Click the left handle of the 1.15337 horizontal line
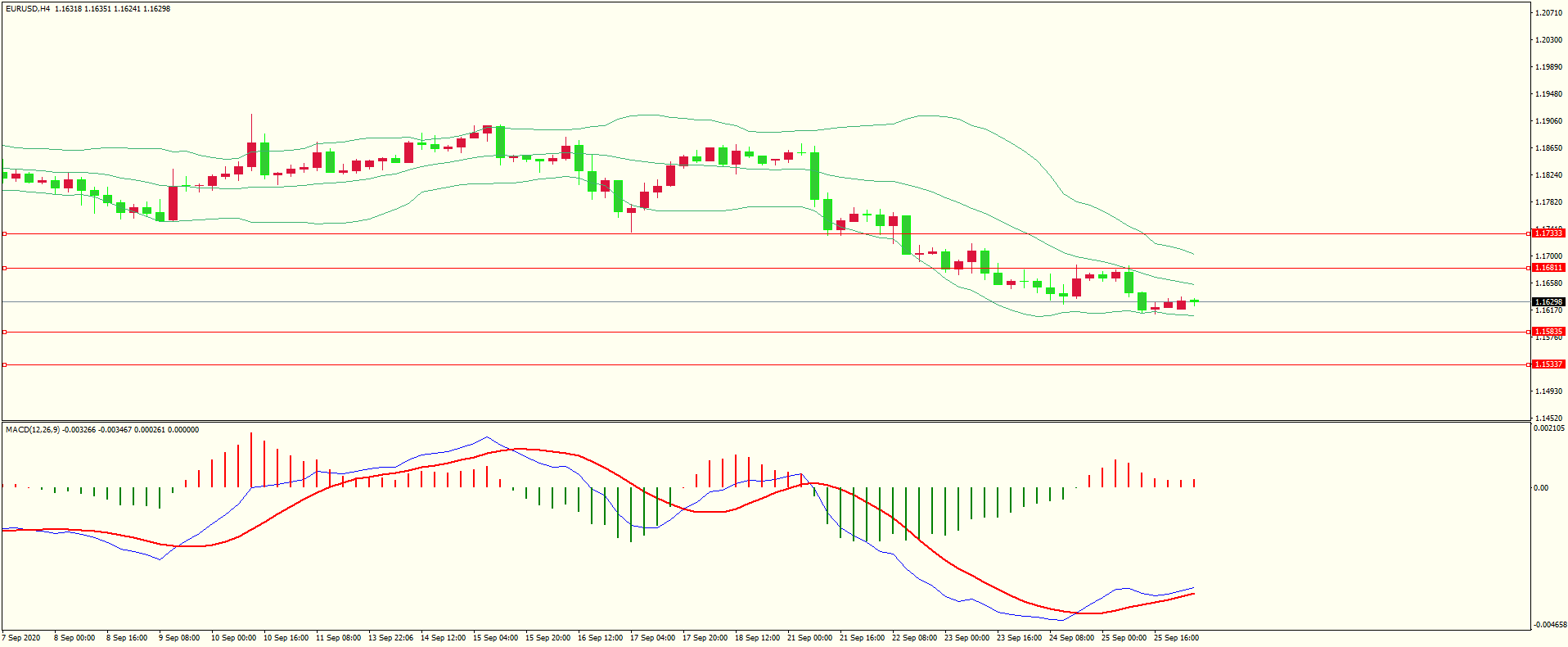The width and height of the screenshot is (1568, 647). (x=5, y=364)
